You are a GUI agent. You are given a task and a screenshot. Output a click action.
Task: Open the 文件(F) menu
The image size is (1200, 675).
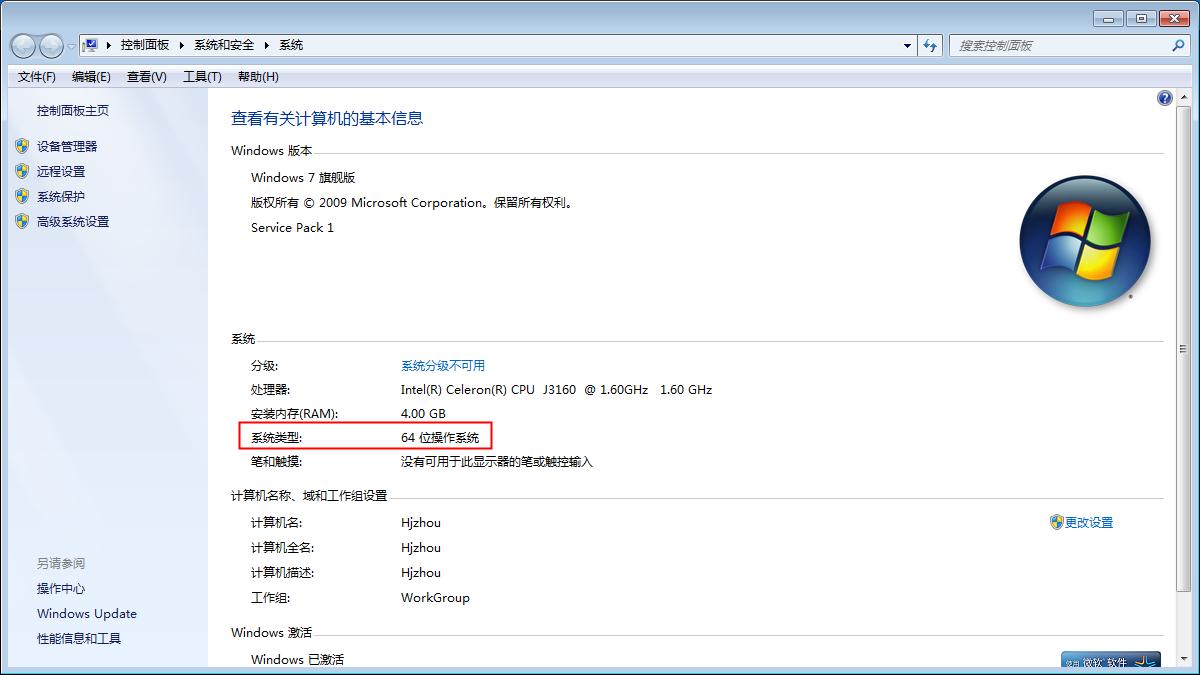click(36, 77)
